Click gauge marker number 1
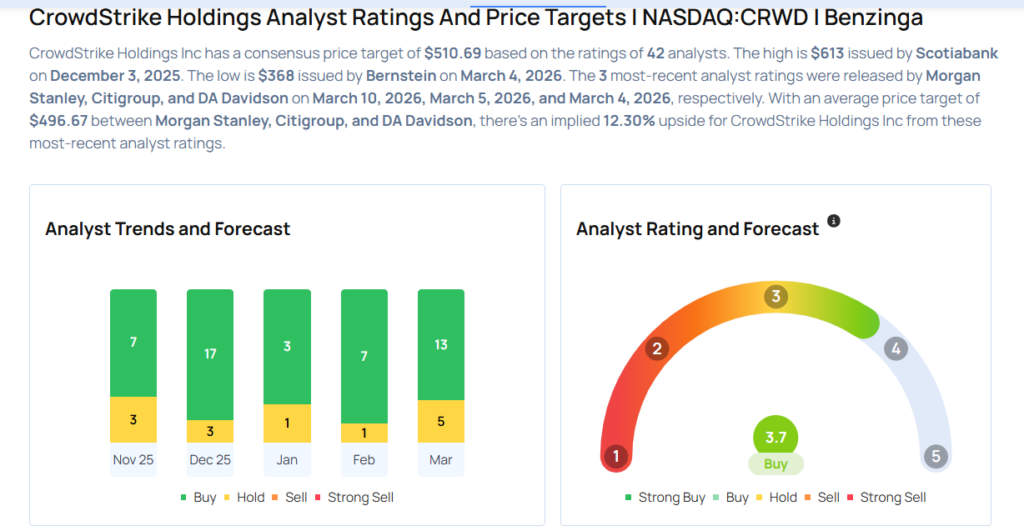 point(616,457)
